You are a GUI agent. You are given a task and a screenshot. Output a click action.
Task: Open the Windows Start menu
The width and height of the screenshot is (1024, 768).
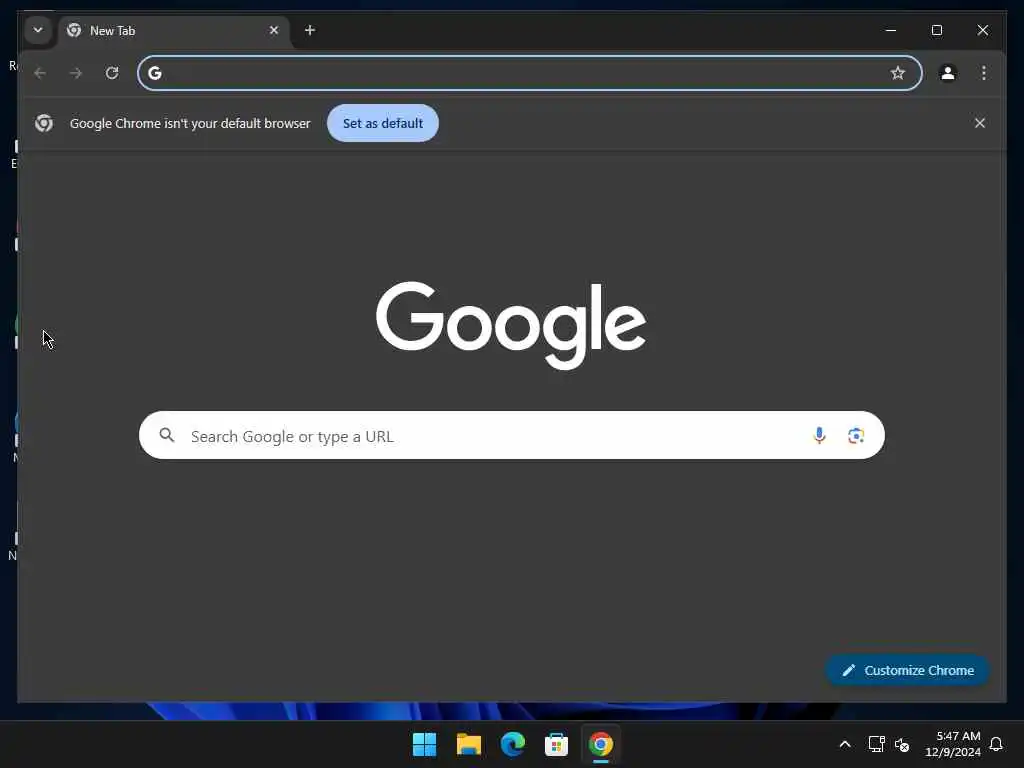424,744
